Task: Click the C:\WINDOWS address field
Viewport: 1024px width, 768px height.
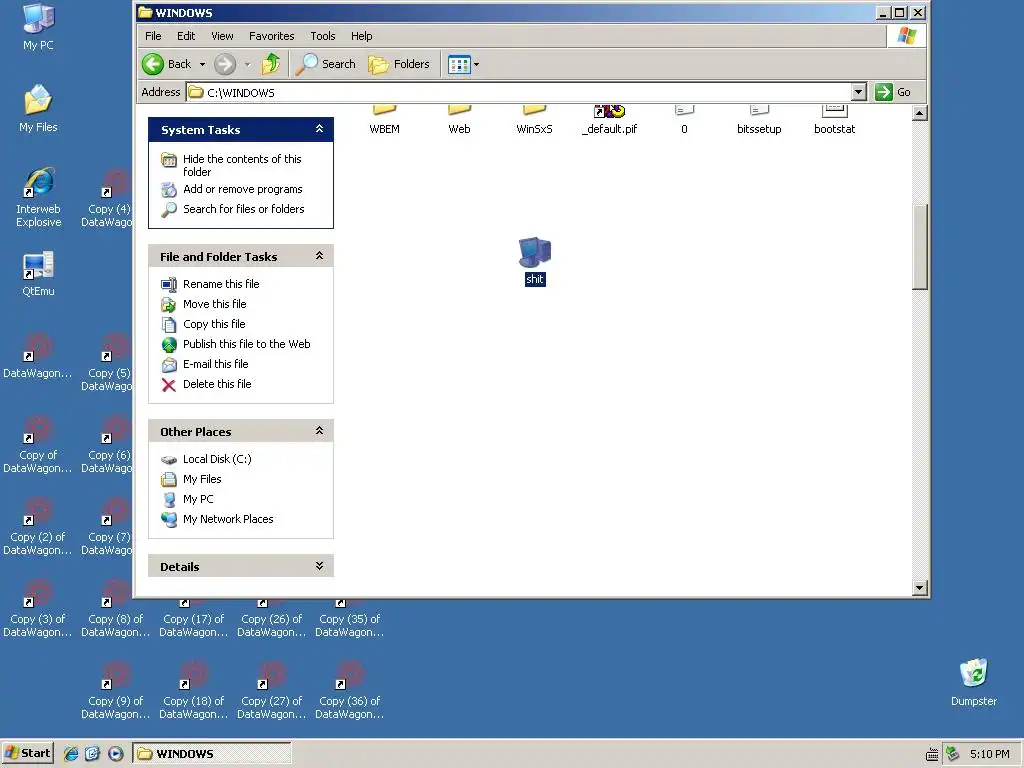Action: pyautogui.click(x=519, y=92)
